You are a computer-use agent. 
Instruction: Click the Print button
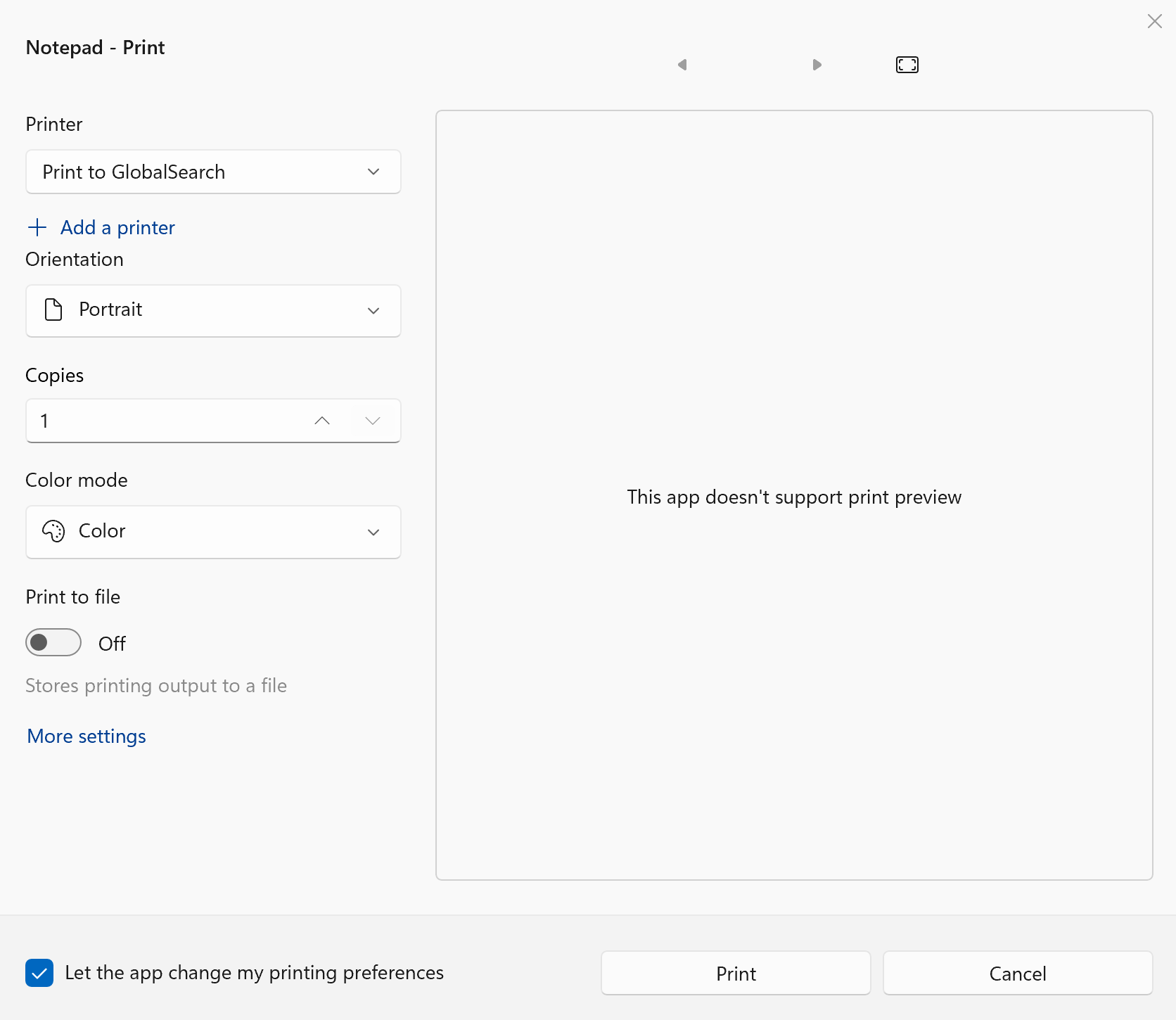click(736, 974)
